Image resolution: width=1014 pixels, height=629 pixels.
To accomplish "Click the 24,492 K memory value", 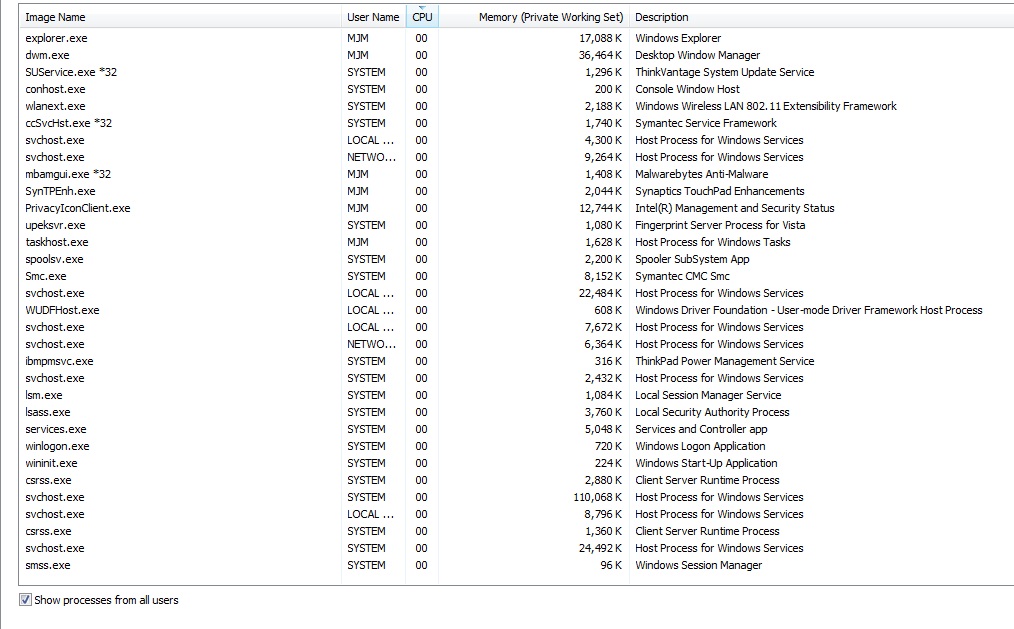I will [600, 549].
